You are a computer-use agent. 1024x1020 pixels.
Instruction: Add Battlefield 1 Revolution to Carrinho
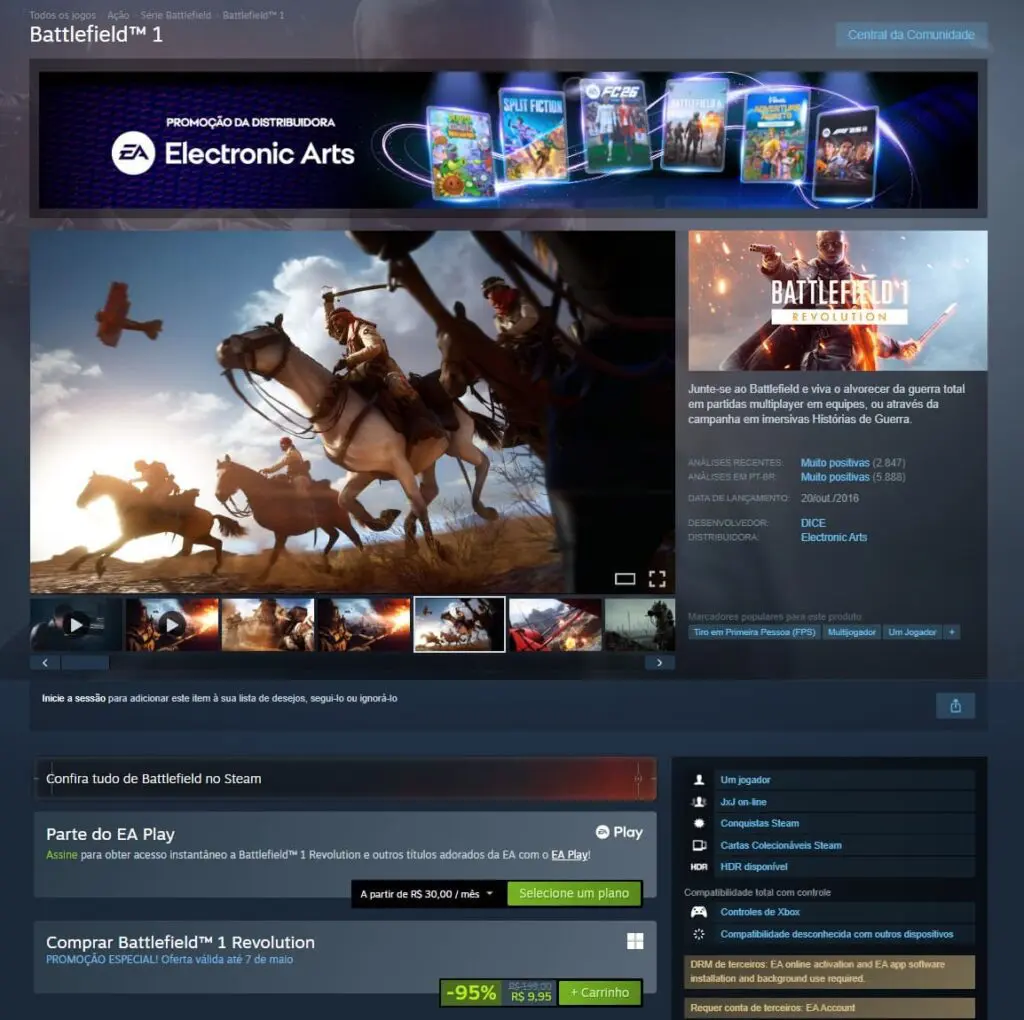point(600,993)
